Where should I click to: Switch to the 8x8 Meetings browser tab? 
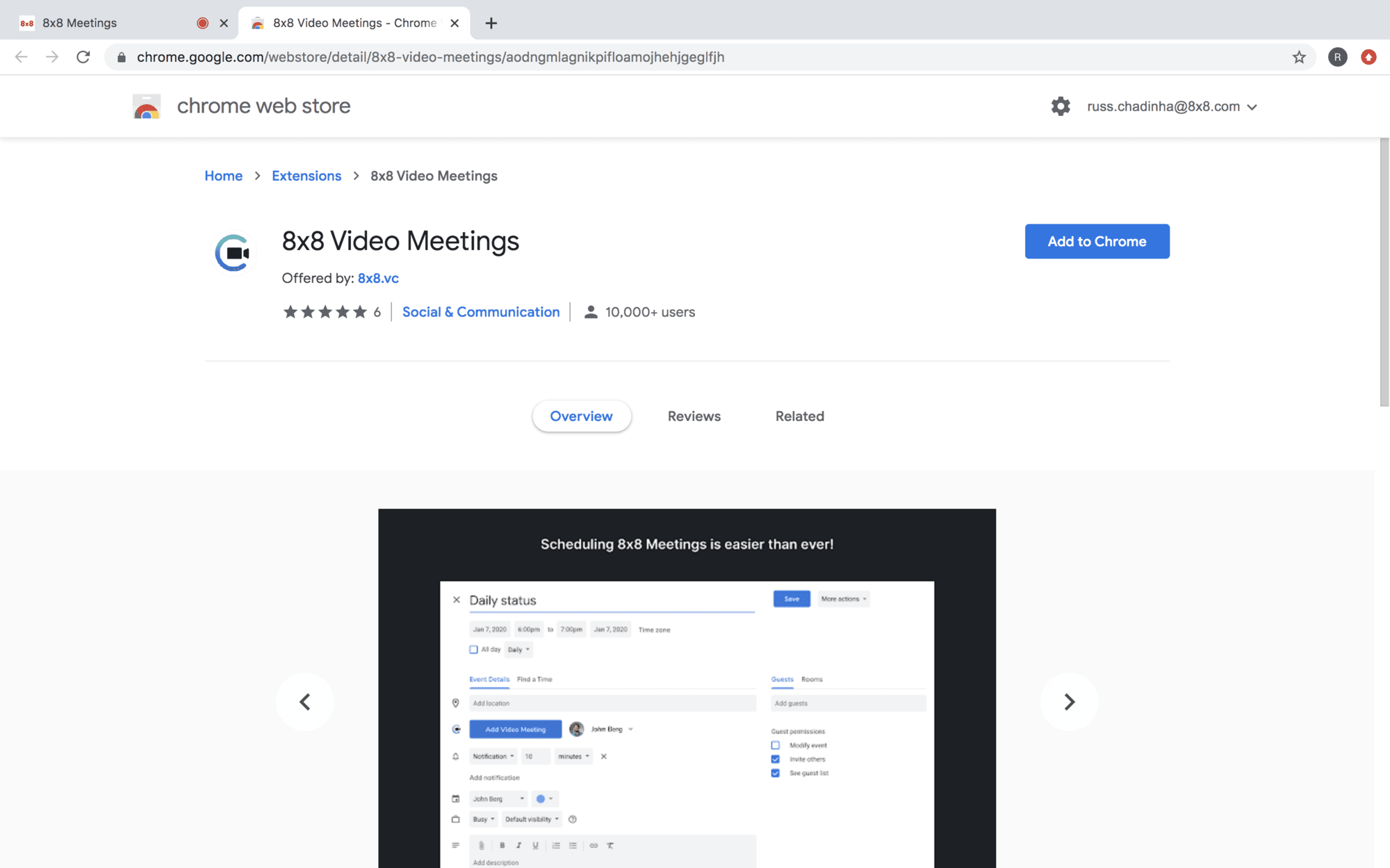(118, 23)
